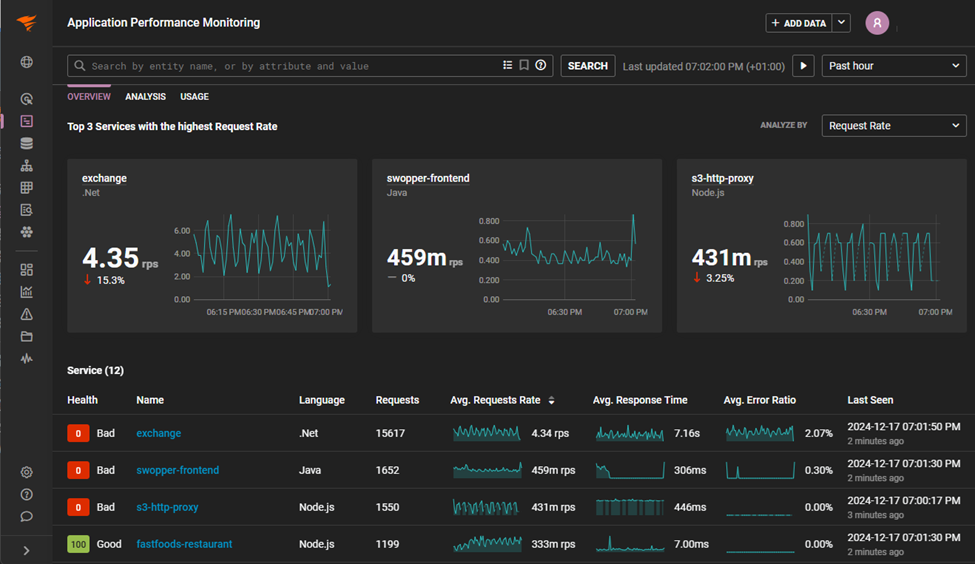Screen dimensions: 975x564
Task: Open the Add Data dropdown arrow
Action: (x=841, y=23)
